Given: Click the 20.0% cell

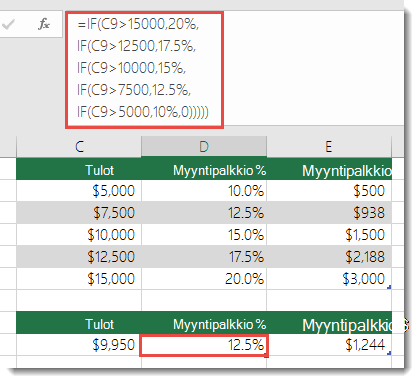Looking at the screenshot, I should [204, 279].
